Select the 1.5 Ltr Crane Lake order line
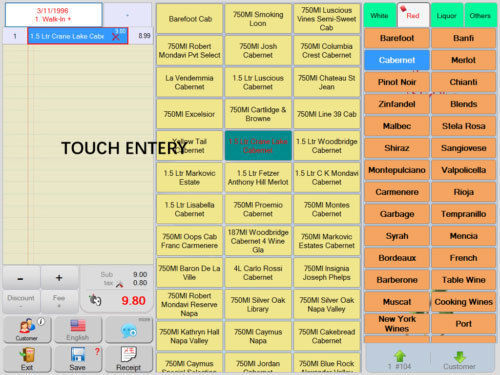Image resolution: width=500 pixels, height=375 pixels. pos(78,36)
